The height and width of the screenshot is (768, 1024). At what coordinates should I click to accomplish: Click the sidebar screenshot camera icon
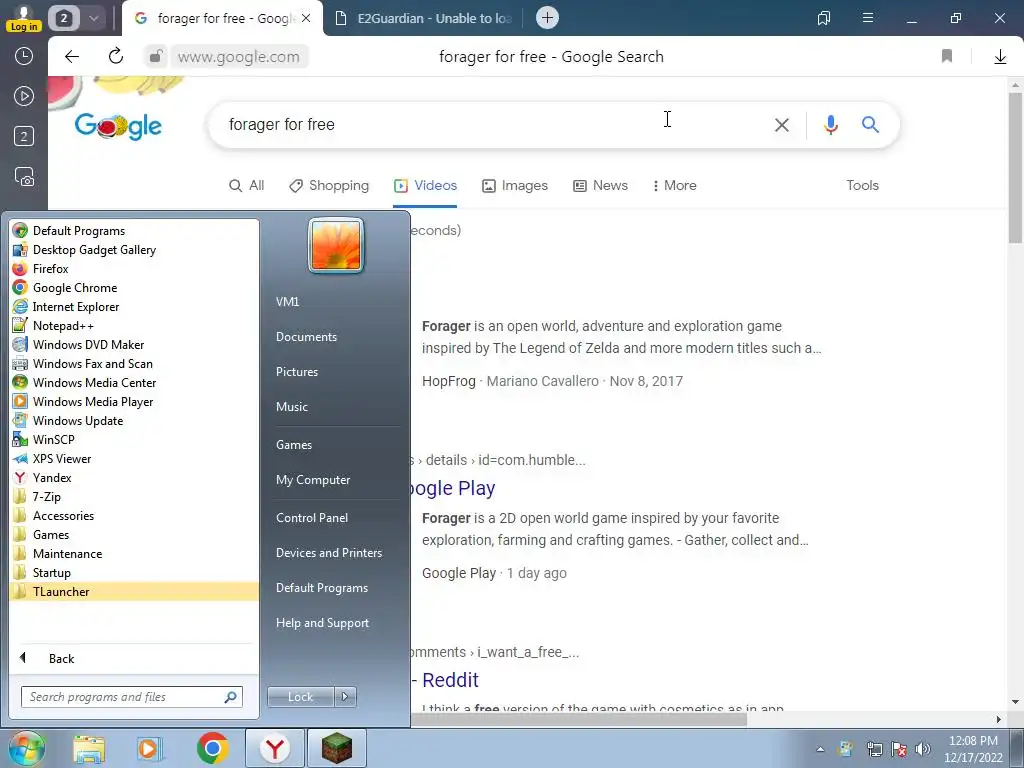coord(24,177)
